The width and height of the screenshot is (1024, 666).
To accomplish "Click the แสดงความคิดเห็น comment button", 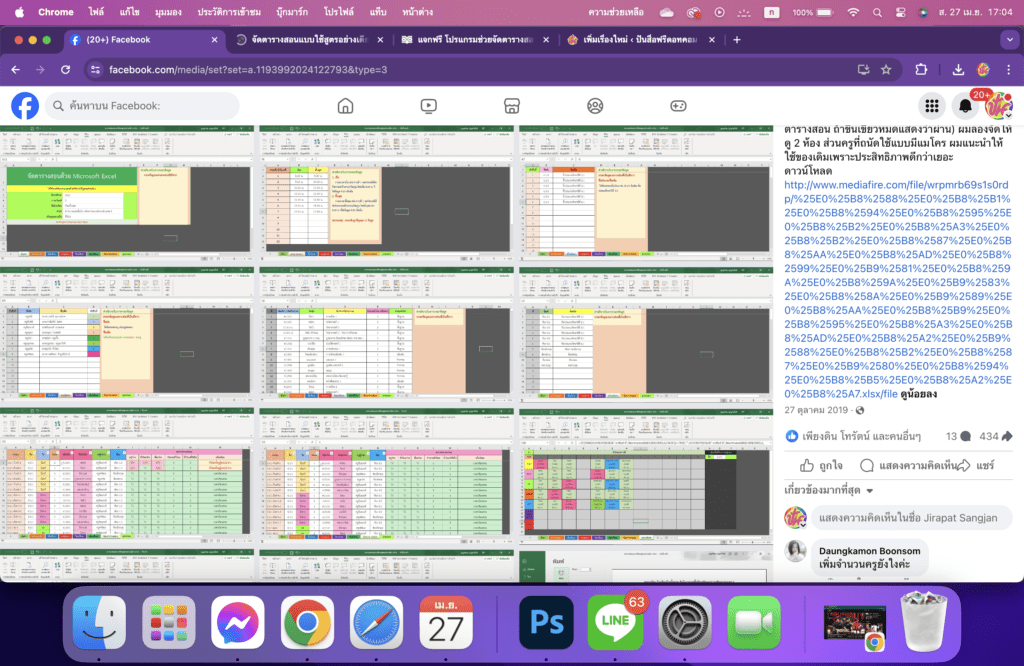I will click(910, 466).
